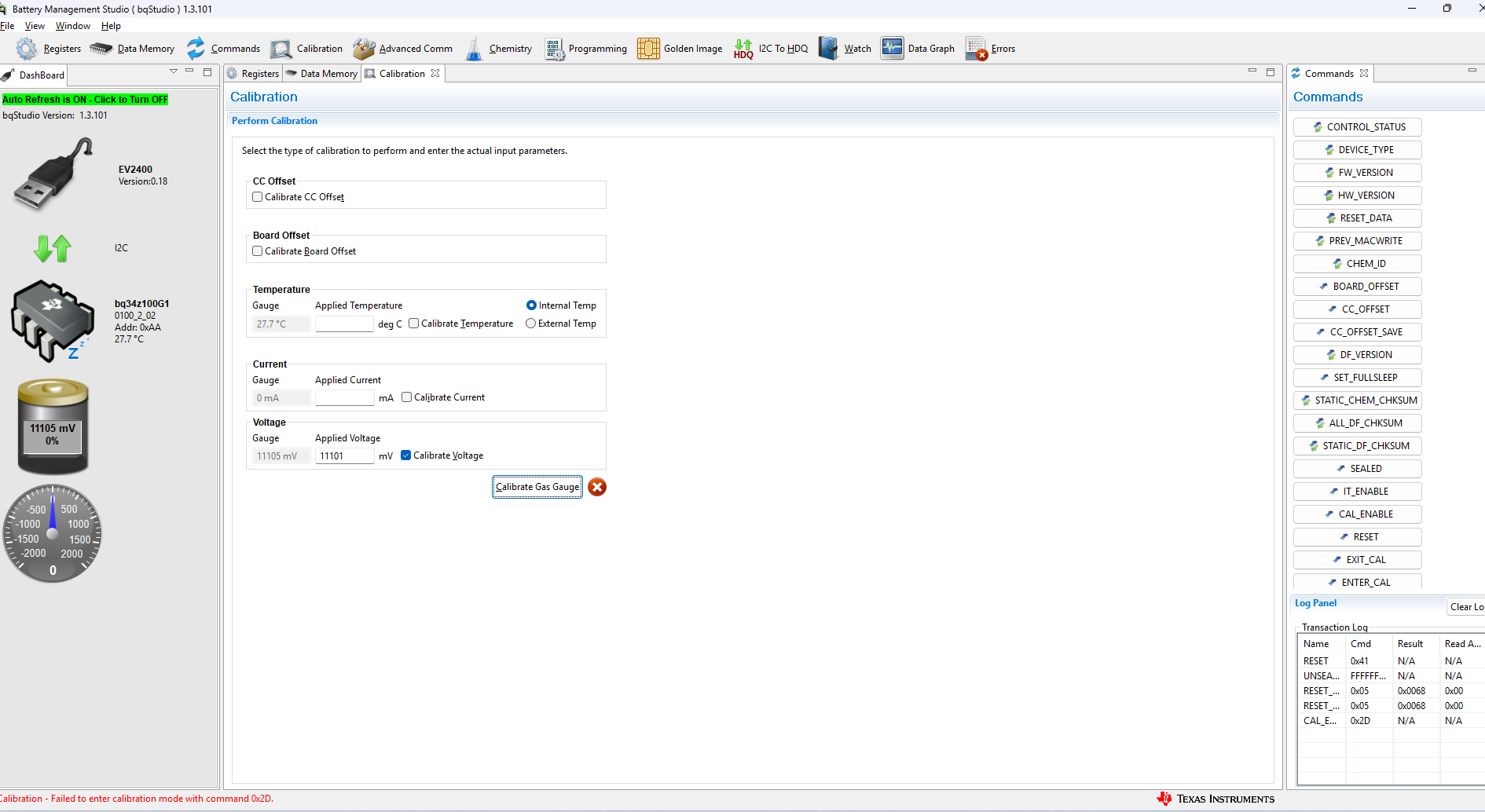Viewport: 1485px width, 812px height.
Task: Send the RESET command button
Action: tap(1357, 537)
